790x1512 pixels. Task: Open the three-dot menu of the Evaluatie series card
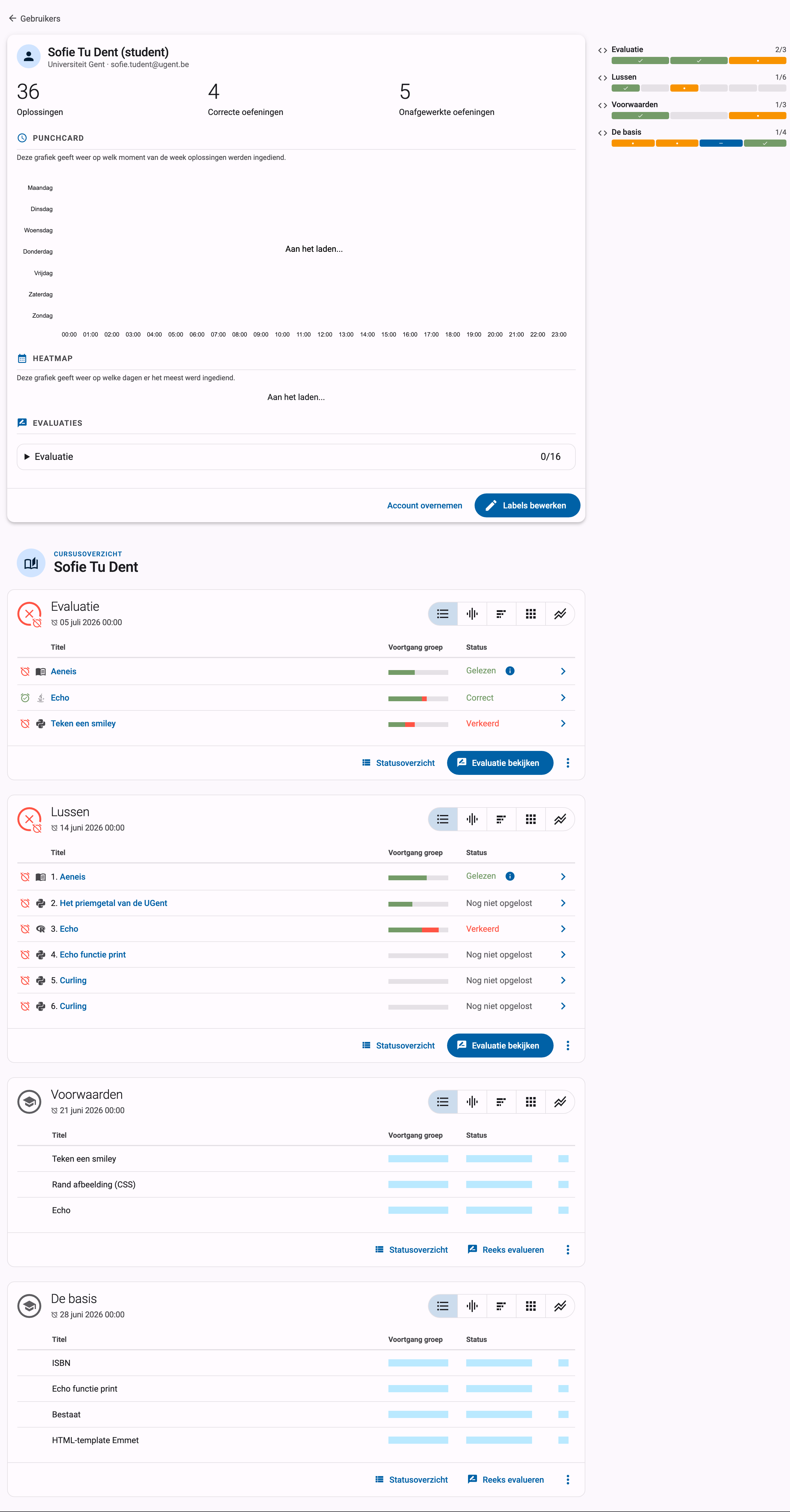coord(568,763)
